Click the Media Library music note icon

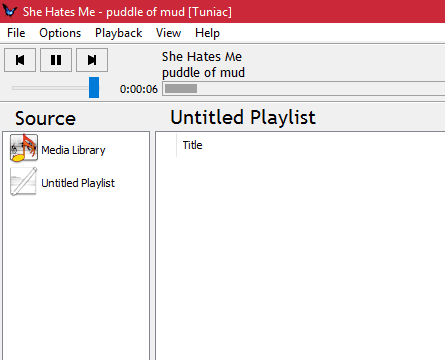pos(23,148)
